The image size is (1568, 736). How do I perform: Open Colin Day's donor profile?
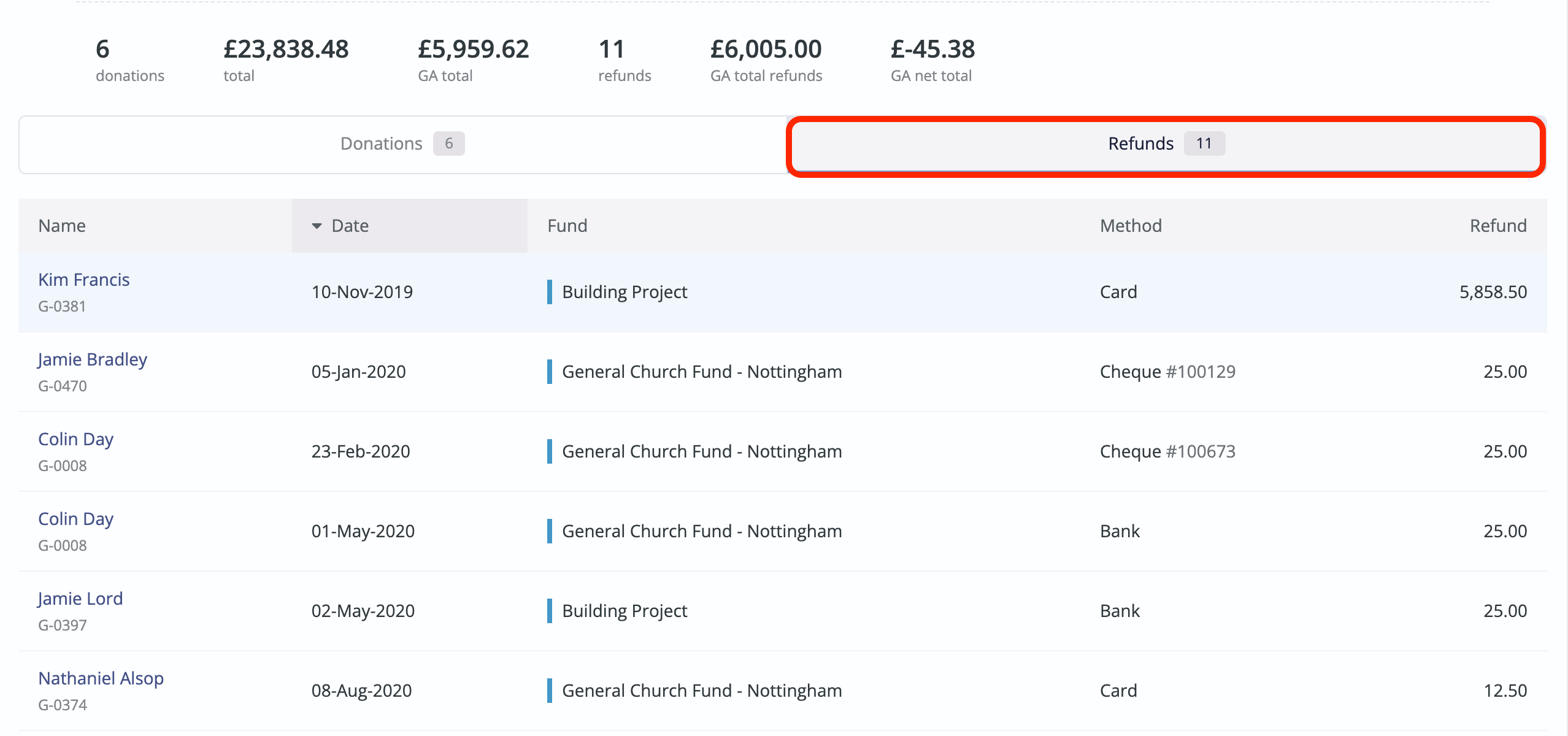point(75,439)
